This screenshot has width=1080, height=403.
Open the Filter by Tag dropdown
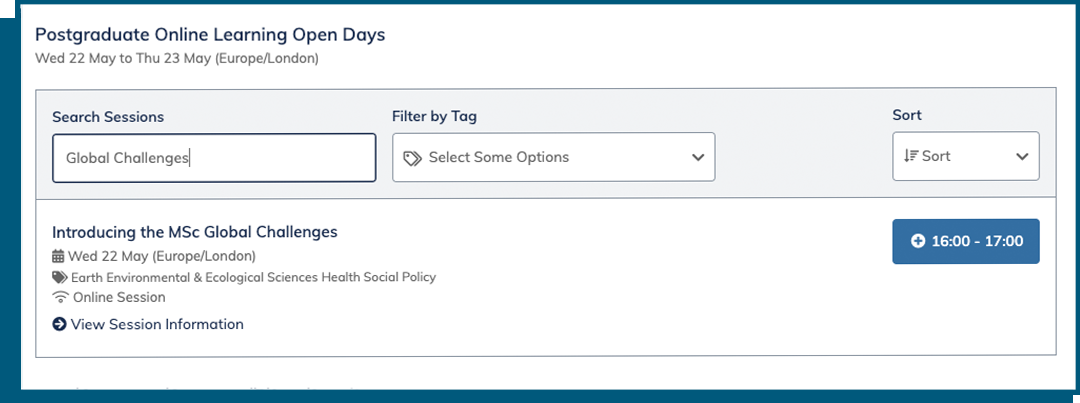(x=553, y=158)
